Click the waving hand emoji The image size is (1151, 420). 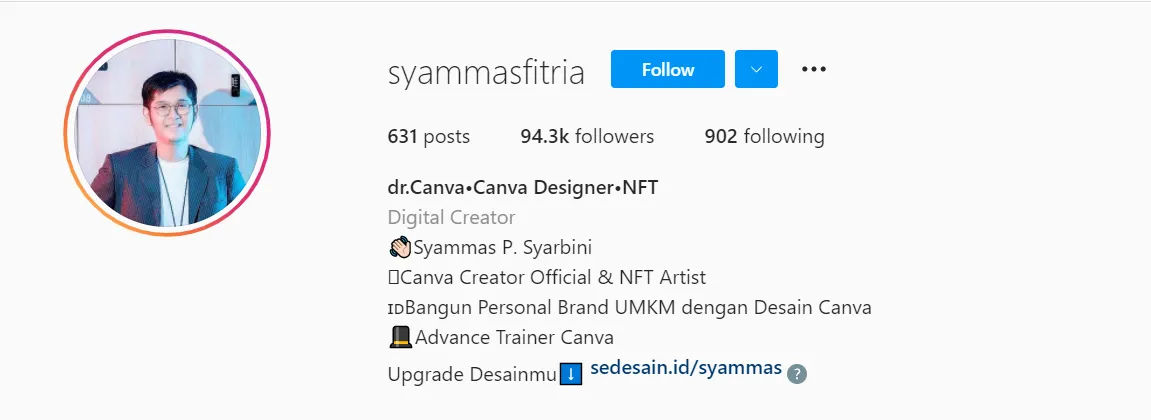pyautogui.click(x=400, y=247)
